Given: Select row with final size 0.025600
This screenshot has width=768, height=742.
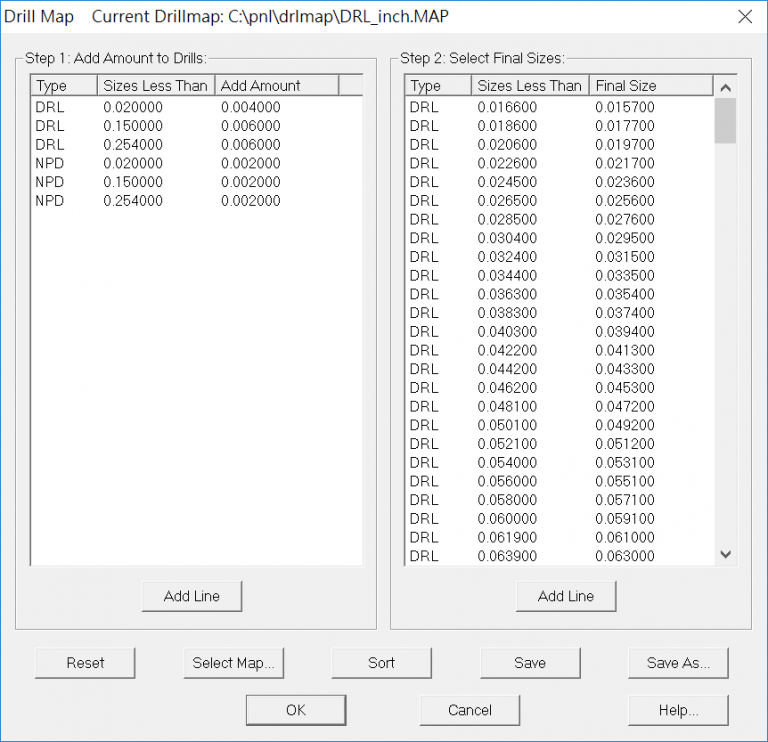Looking at the screenshot, I should [x=559, y=200].
